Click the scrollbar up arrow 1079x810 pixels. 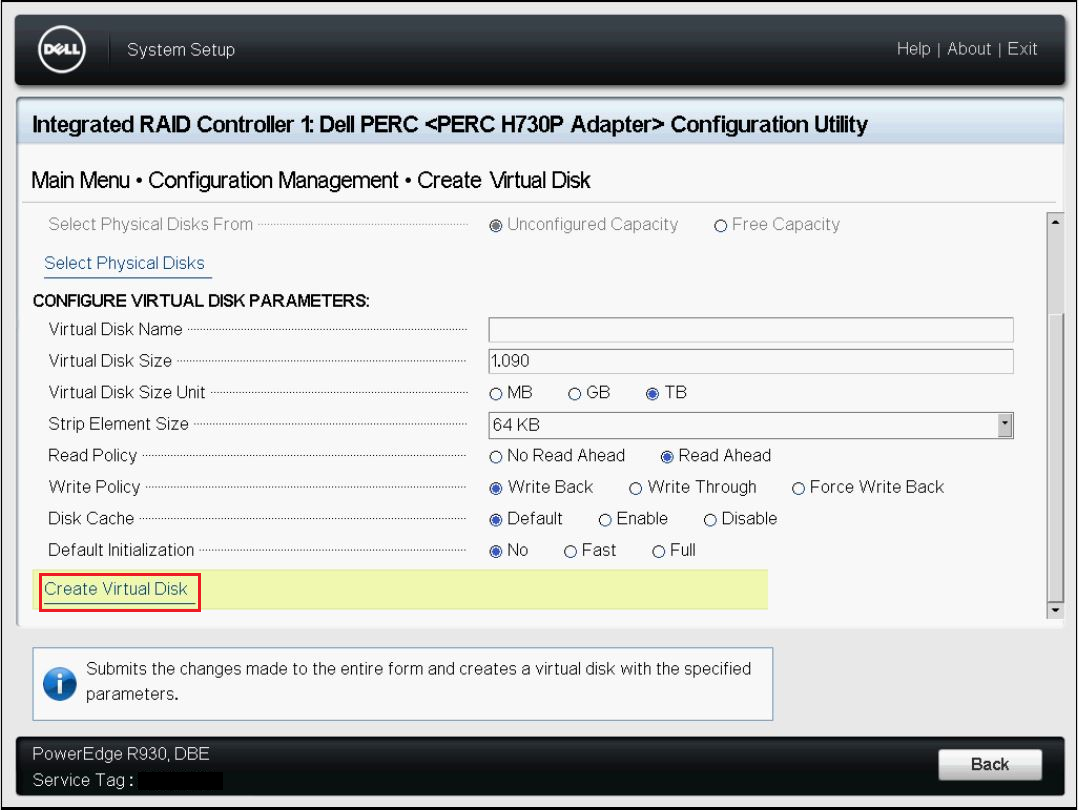tap(1055, 222)
